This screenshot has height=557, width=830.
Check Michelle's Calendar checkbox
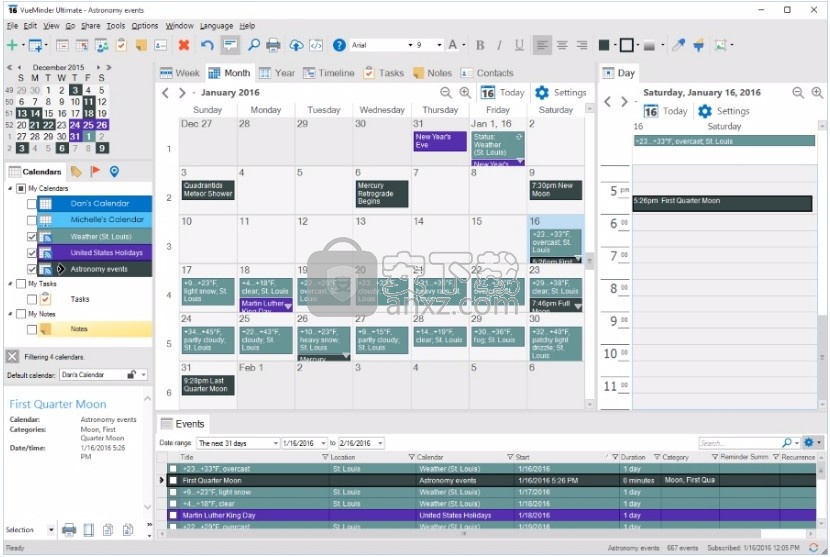pos(32,220)
